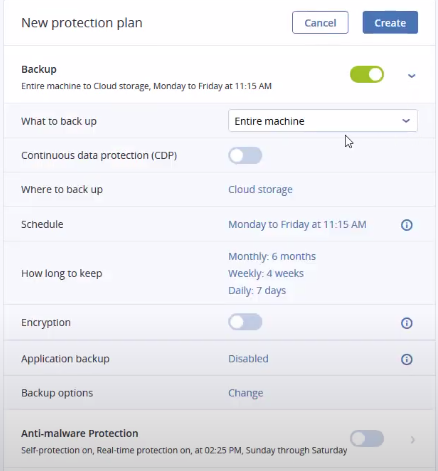Cancel the new protection plan

tap(320, 23)
